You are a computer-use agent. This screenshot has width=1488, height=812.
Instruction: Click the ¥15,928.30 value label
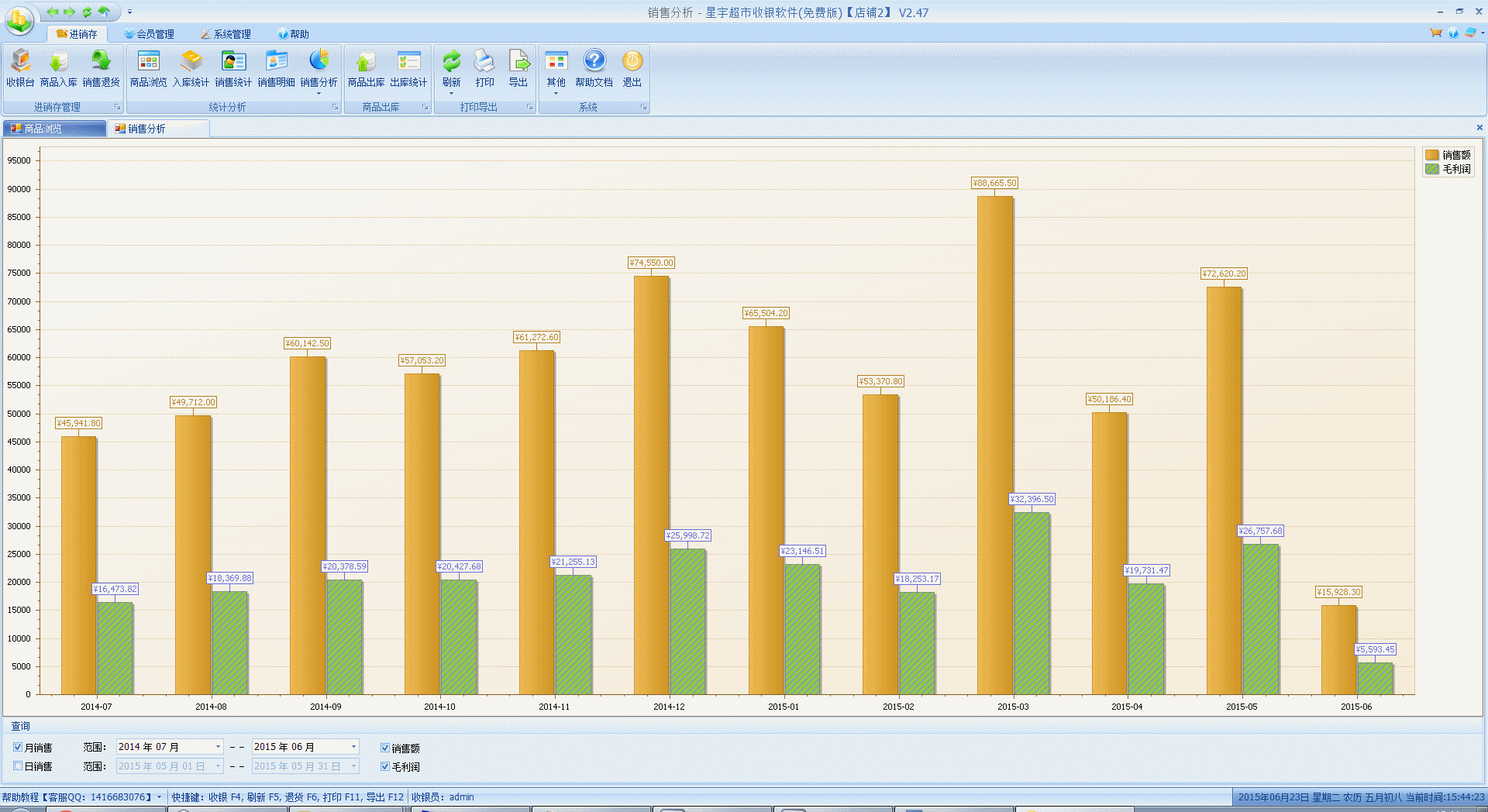(x=1338, y=592)
